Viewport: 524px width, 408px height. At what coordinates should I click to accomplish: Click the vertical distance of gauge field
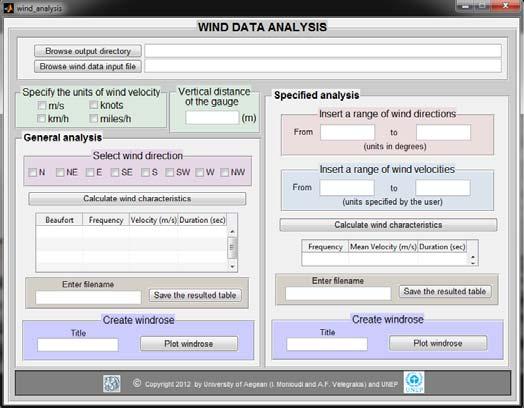pos(212,118)
